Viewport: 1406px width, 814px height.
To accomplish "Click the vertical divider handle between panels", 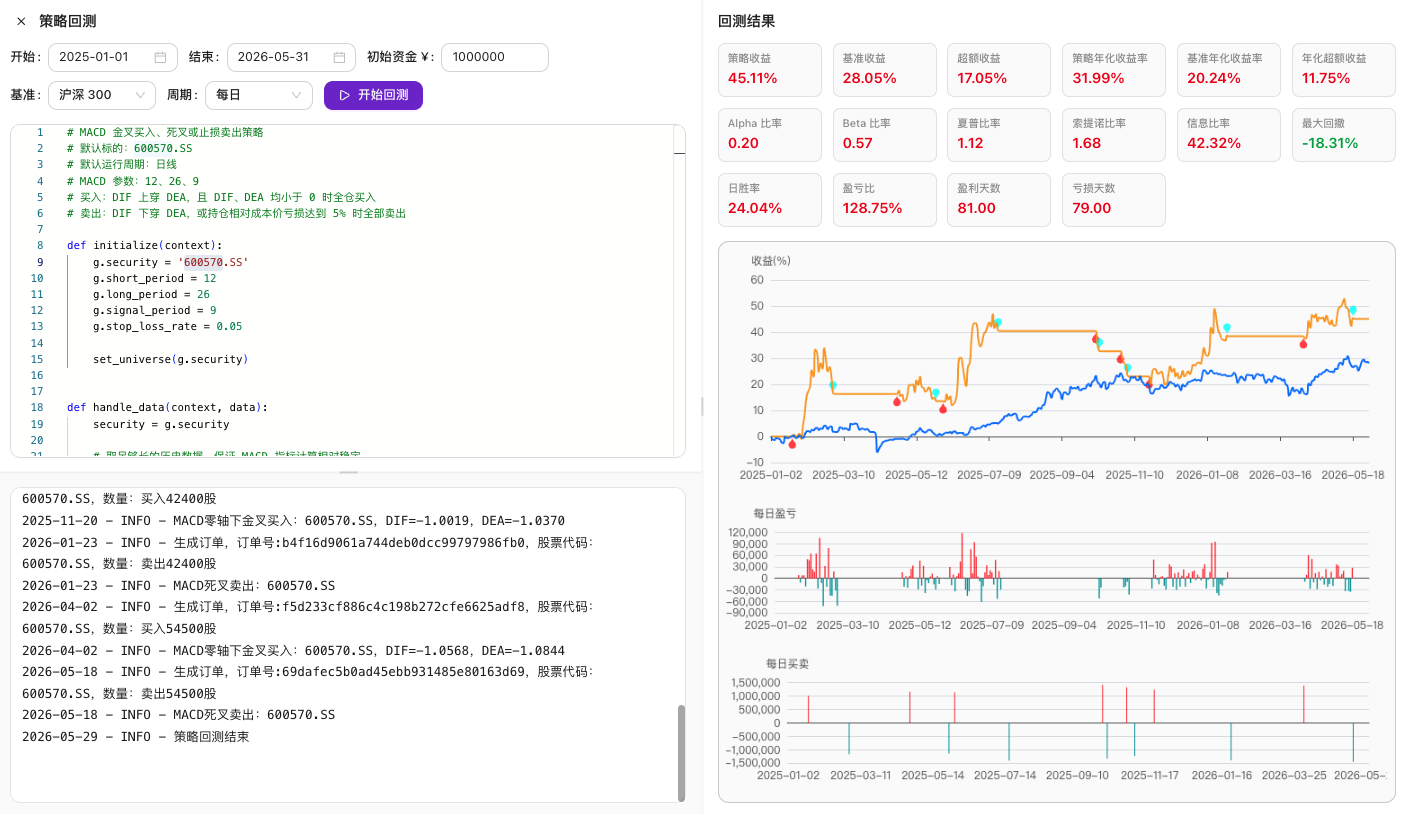I will tap(702, 406).
